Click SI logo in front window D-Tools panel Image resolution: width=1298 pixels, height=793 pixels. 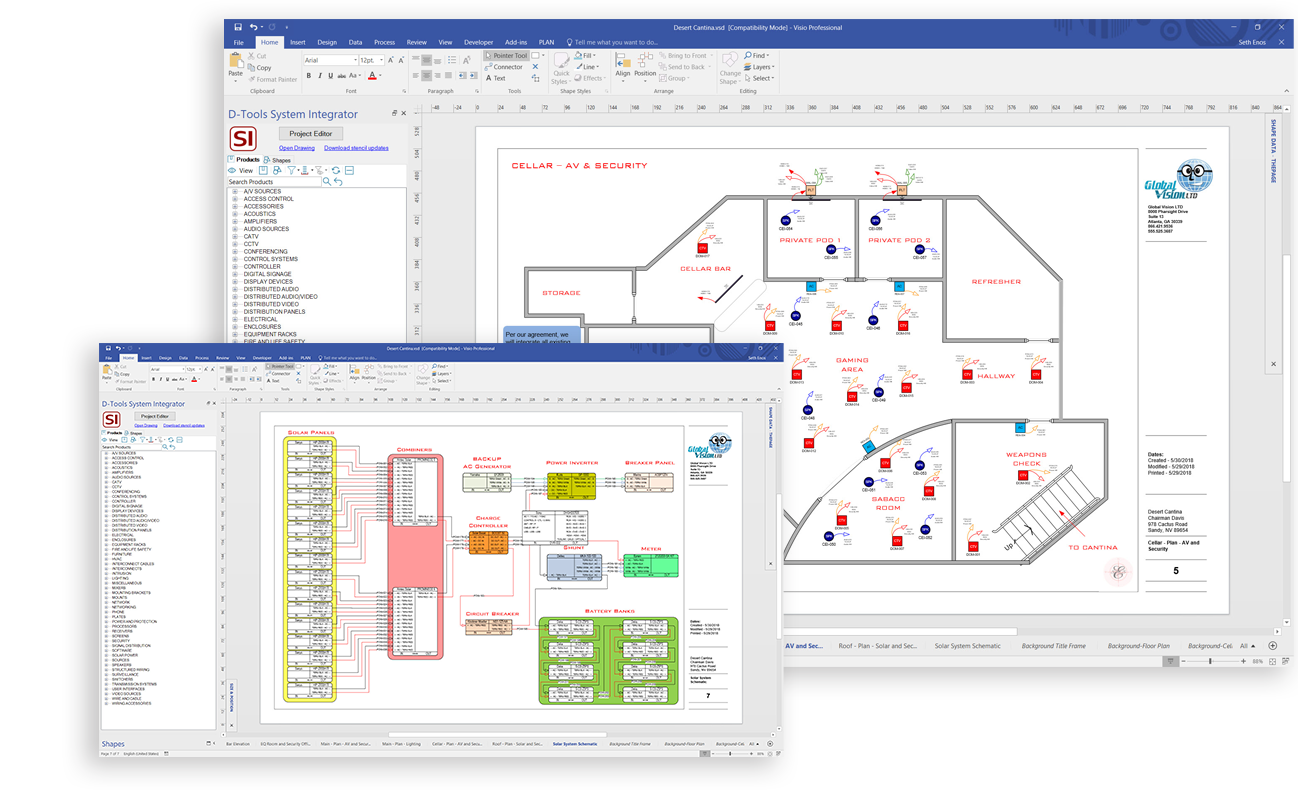pyautogui.click(x=111, y=419)
